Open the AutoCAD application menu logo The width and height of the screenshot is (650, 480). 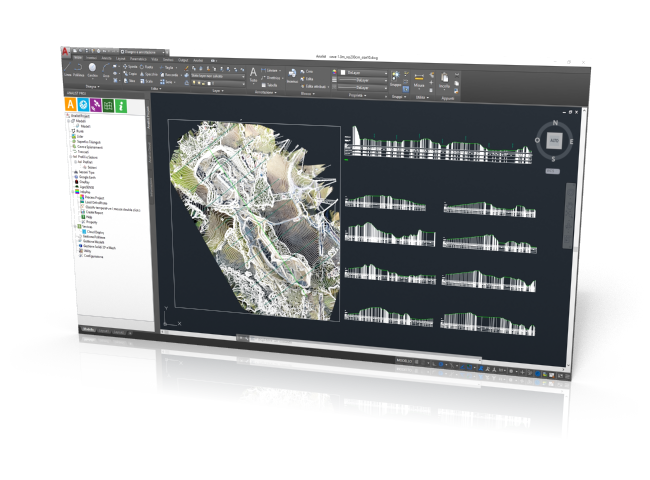[x=65, y=51]
